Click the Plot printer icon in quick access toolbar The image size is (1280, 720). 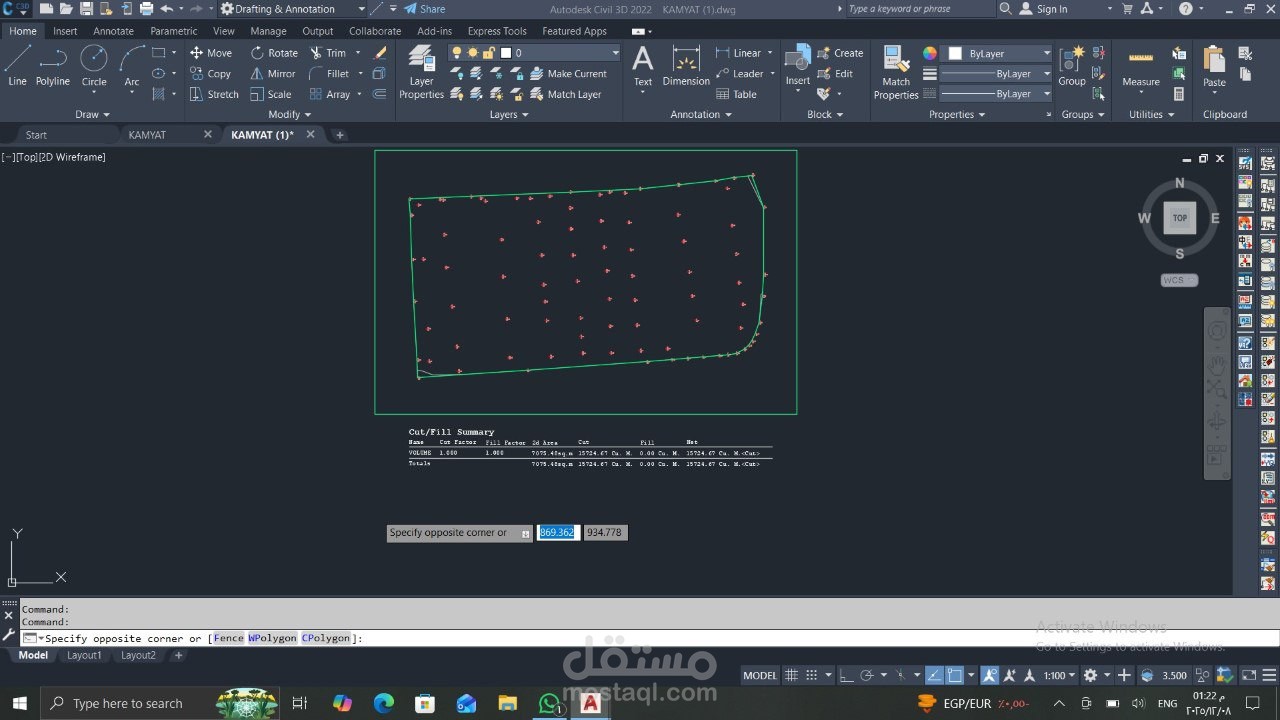coord(147,9)
